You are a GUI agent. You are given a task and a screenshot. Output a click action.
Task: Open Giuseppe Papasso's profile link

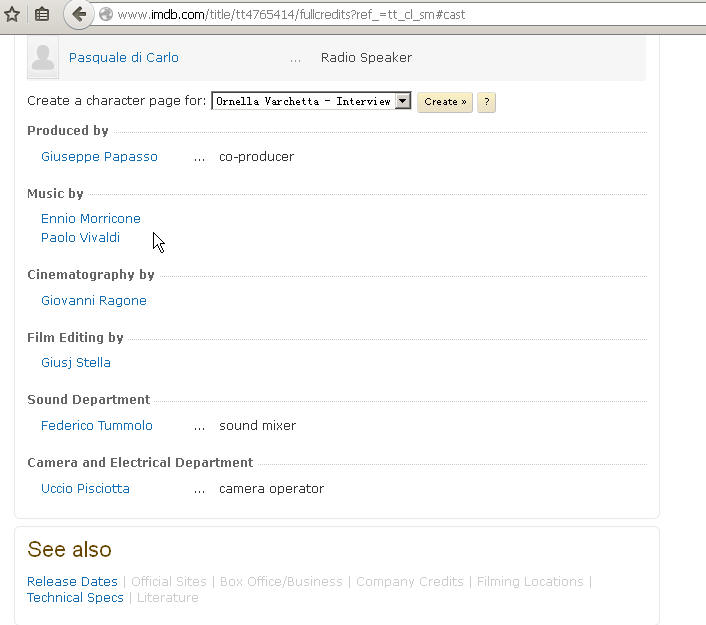[99, 156]
